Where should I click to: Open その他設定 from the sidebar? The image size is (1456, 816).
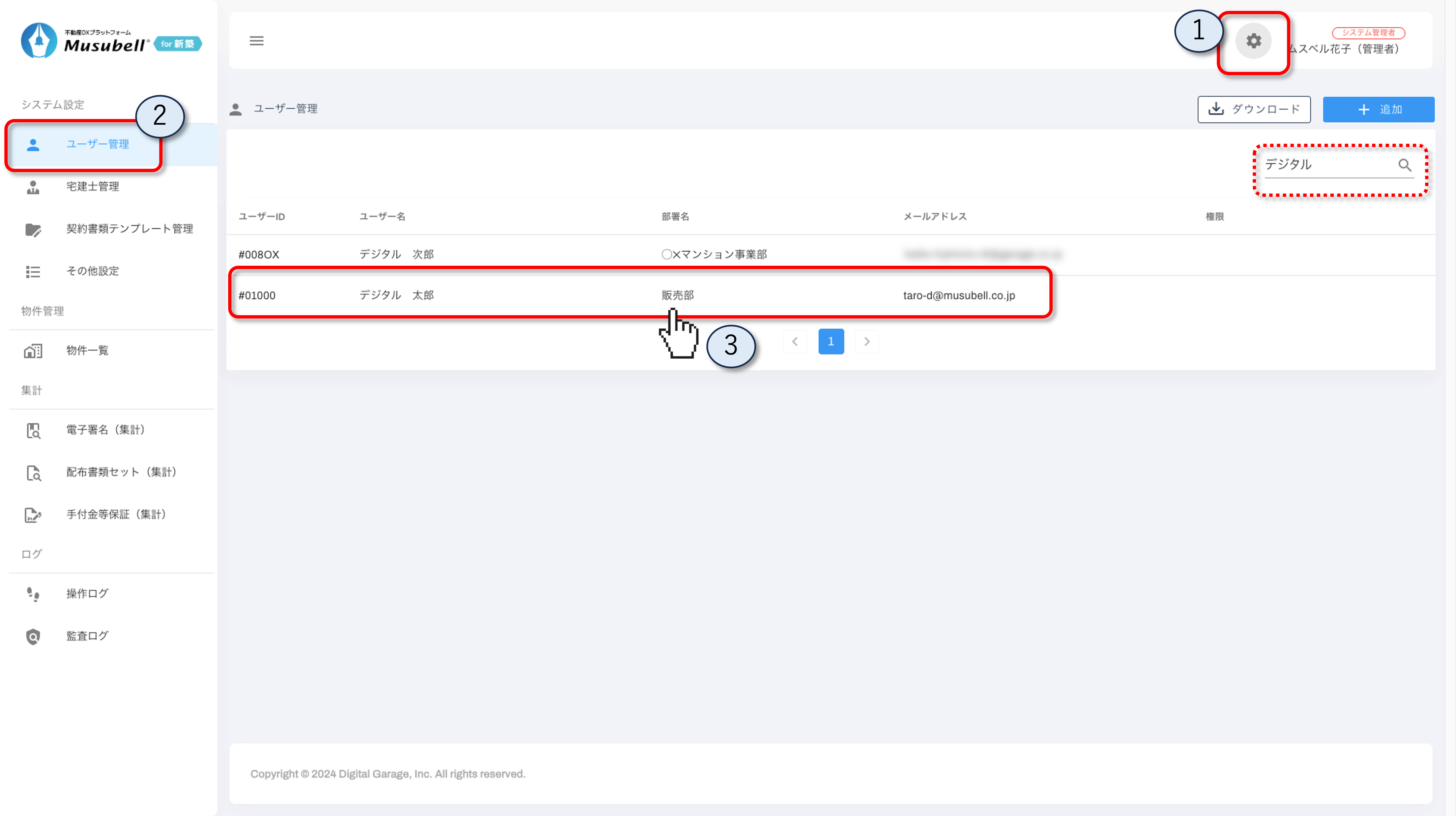pos(92,271)
